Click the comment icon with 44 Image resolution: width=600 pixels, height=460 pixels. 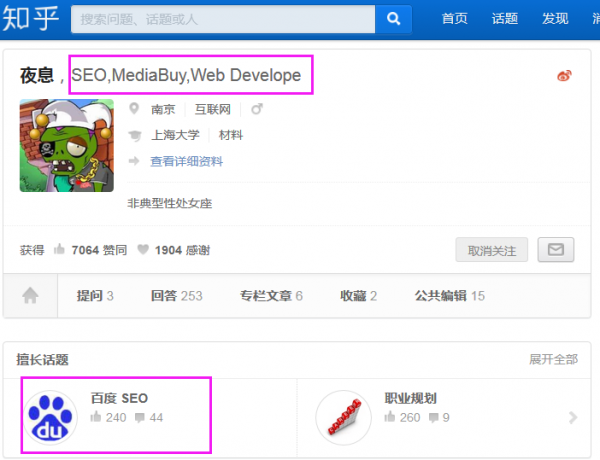pyautogui.click(x=140, y=418)
